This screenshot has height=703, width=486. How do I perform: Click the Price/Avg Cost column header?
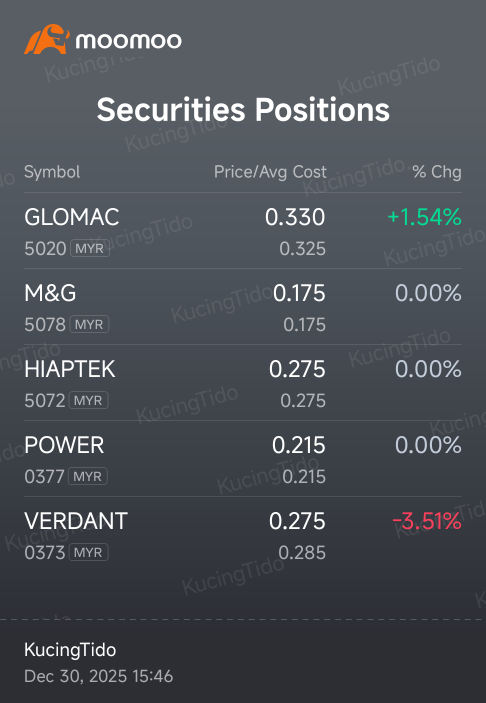[270, 172]
